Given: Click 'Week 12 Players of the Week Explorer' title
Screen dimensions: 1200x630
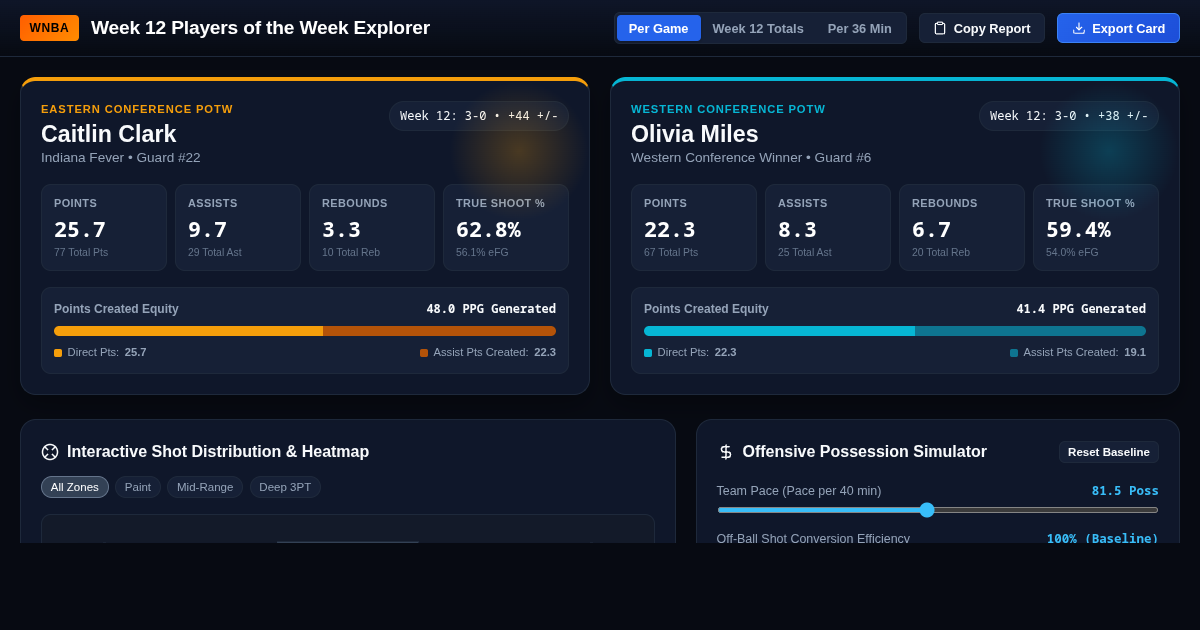Looking at the screenshot, I should tap(261, 28).
